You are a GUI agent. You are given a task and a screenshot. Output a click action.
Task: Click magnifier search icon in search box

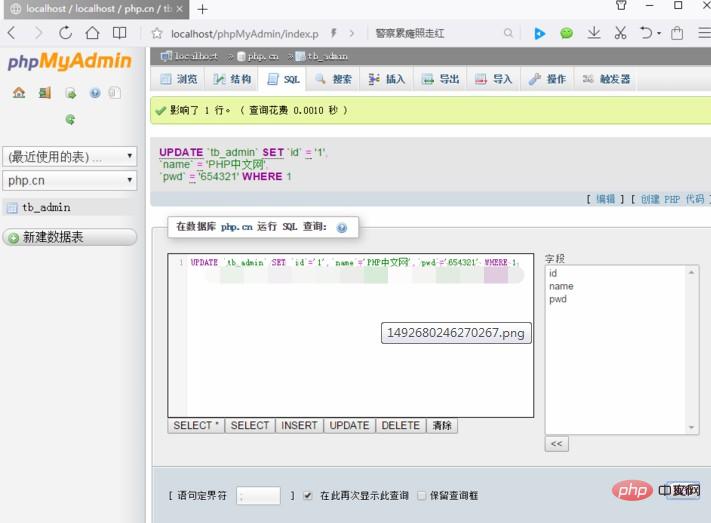(x=508, y=33)
